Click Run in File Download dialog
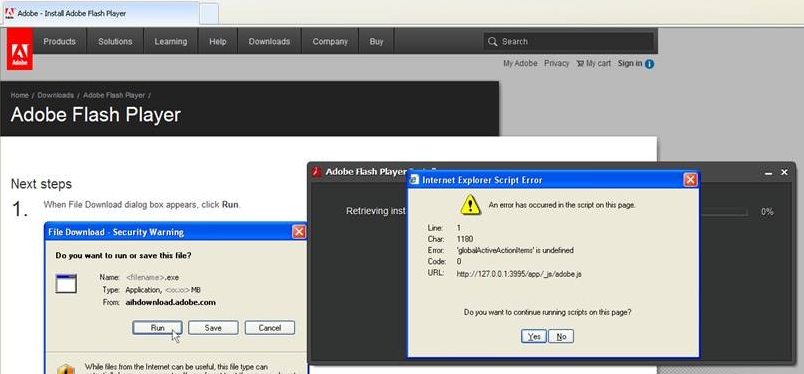The width and height of the screenshot is (804, 374). point(157,328)
